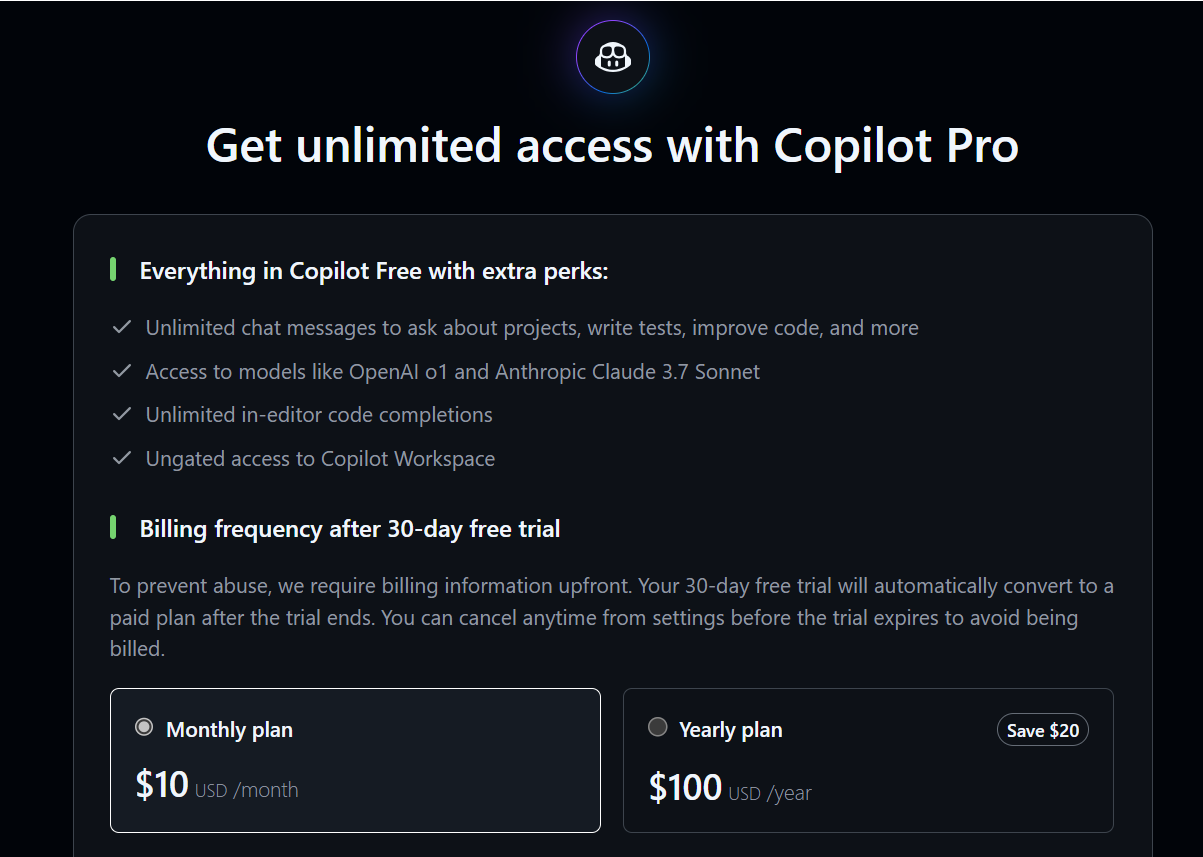Click green bar beside Billing frequency heading

tap(113, 527)
